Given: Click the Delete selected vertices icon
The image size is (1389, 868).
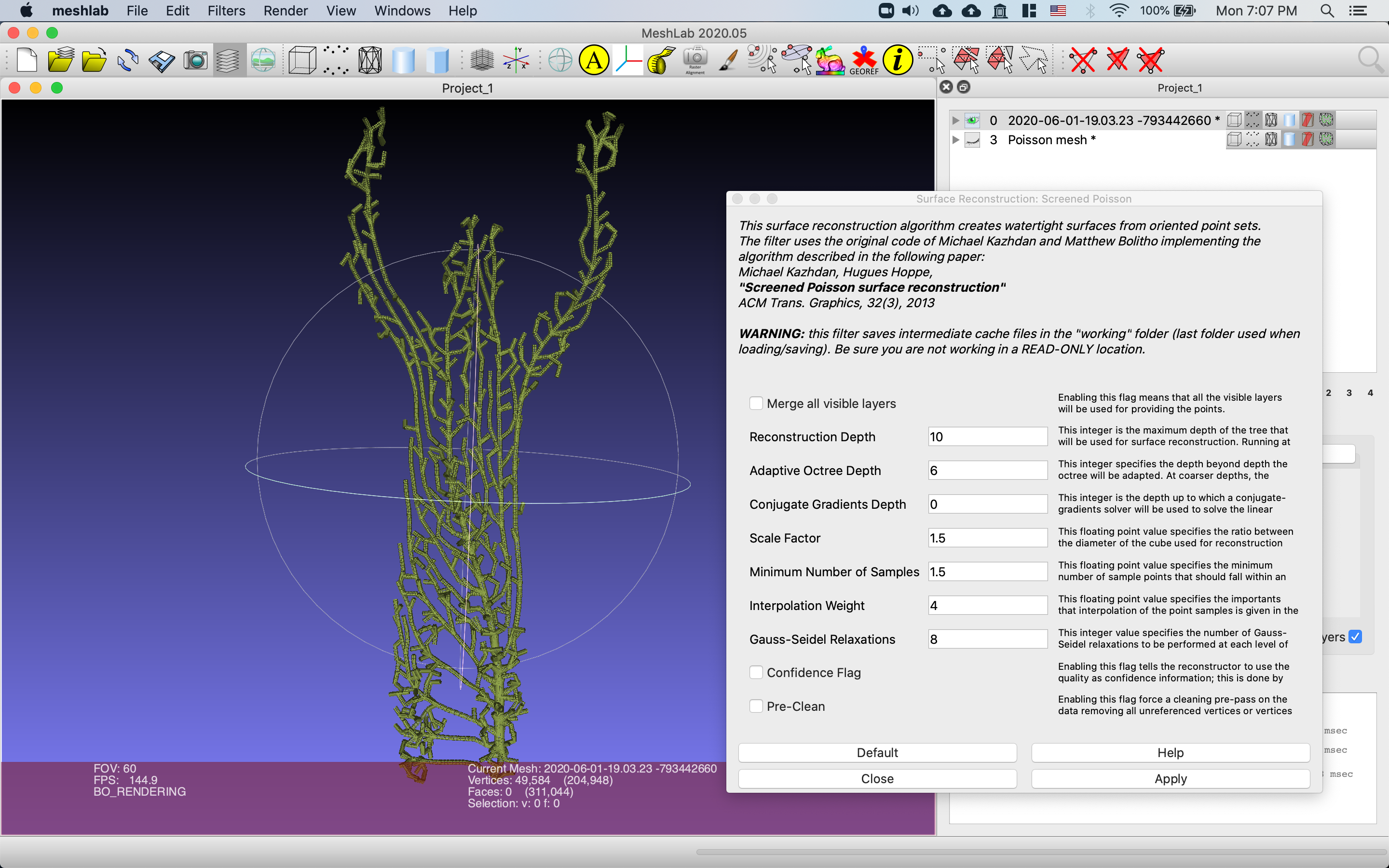Looking at the screenshot, I should pos(1083,60).
